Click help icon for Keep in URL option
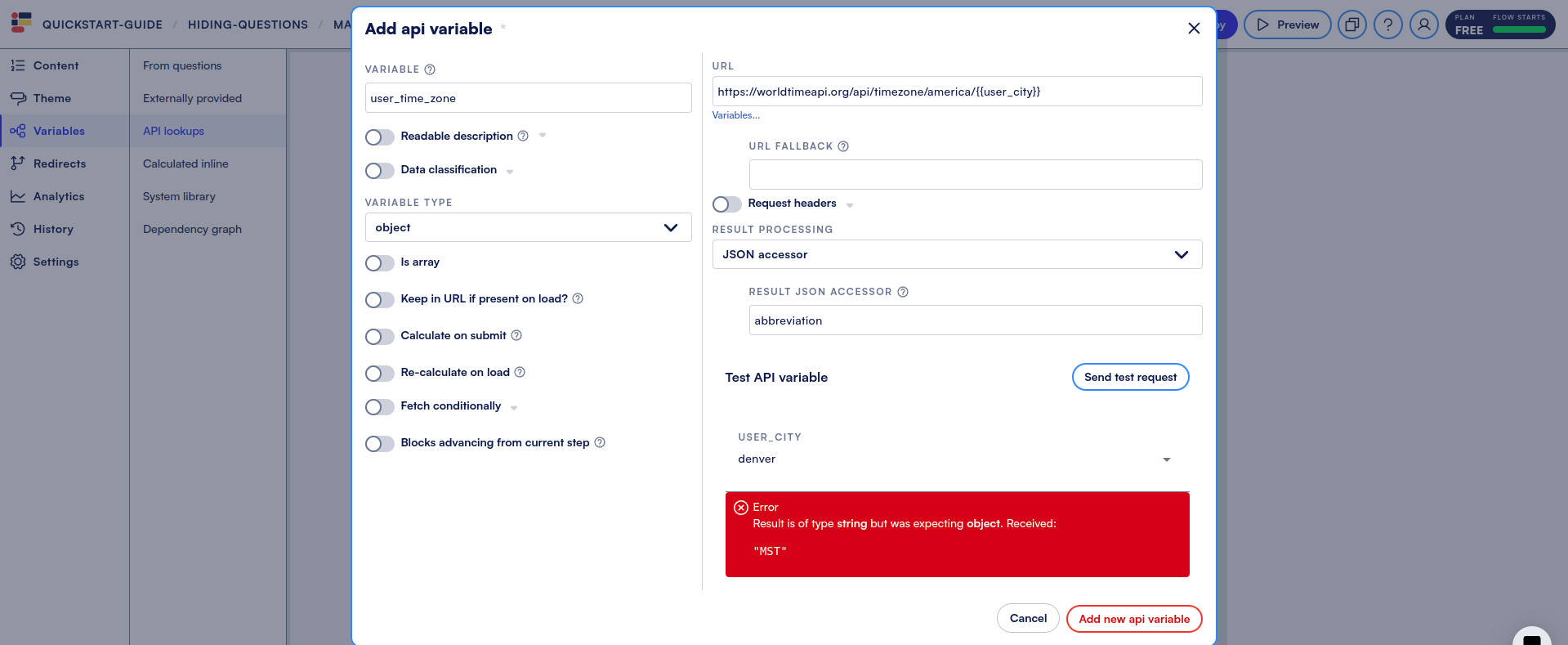1568x645 pixels. (x=578, y=298)
